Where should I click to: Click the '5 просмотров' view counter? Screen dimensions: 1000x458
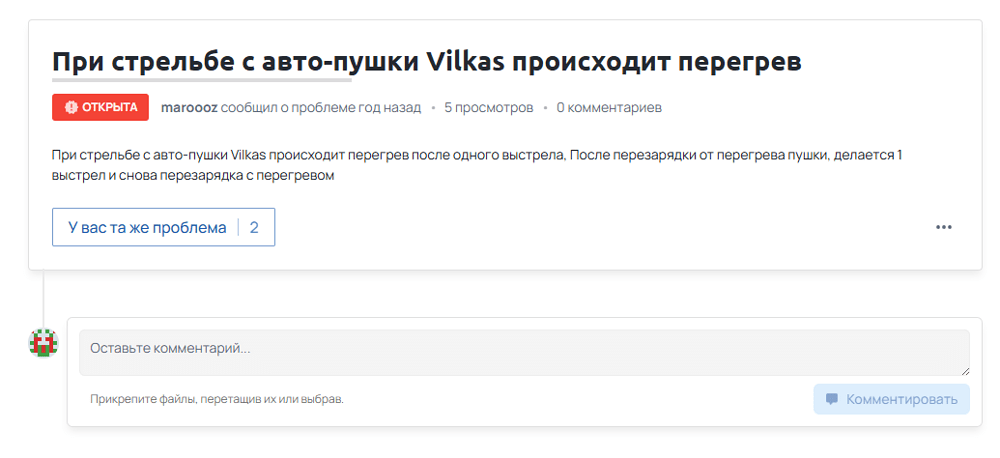(x=488, y=107)
